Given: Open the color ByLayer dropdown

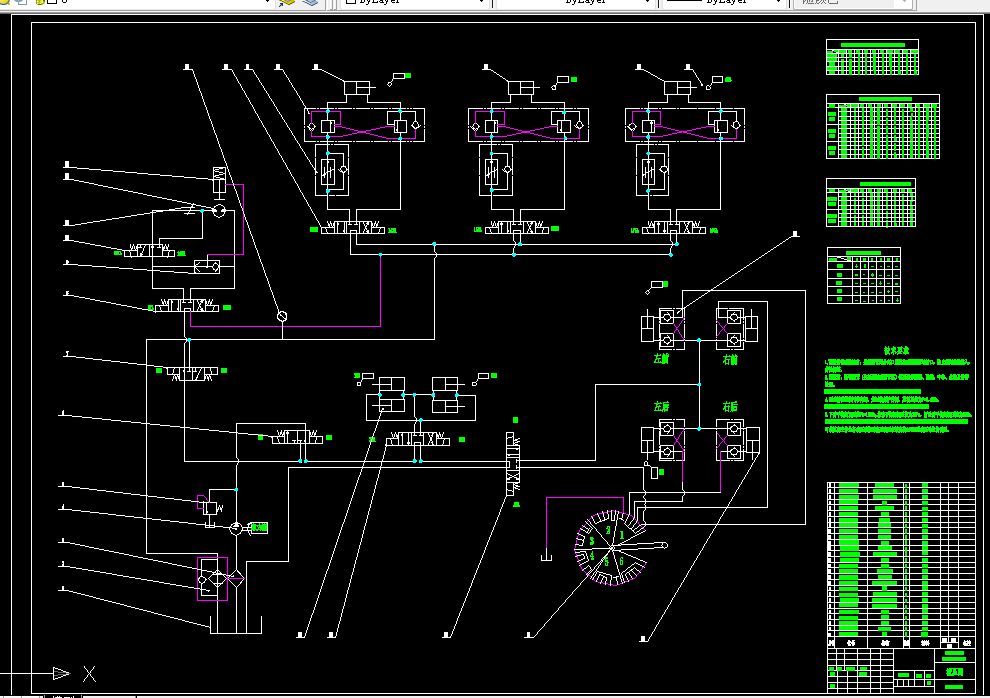Looking at the screenshot, I should [x=414, y=2].
